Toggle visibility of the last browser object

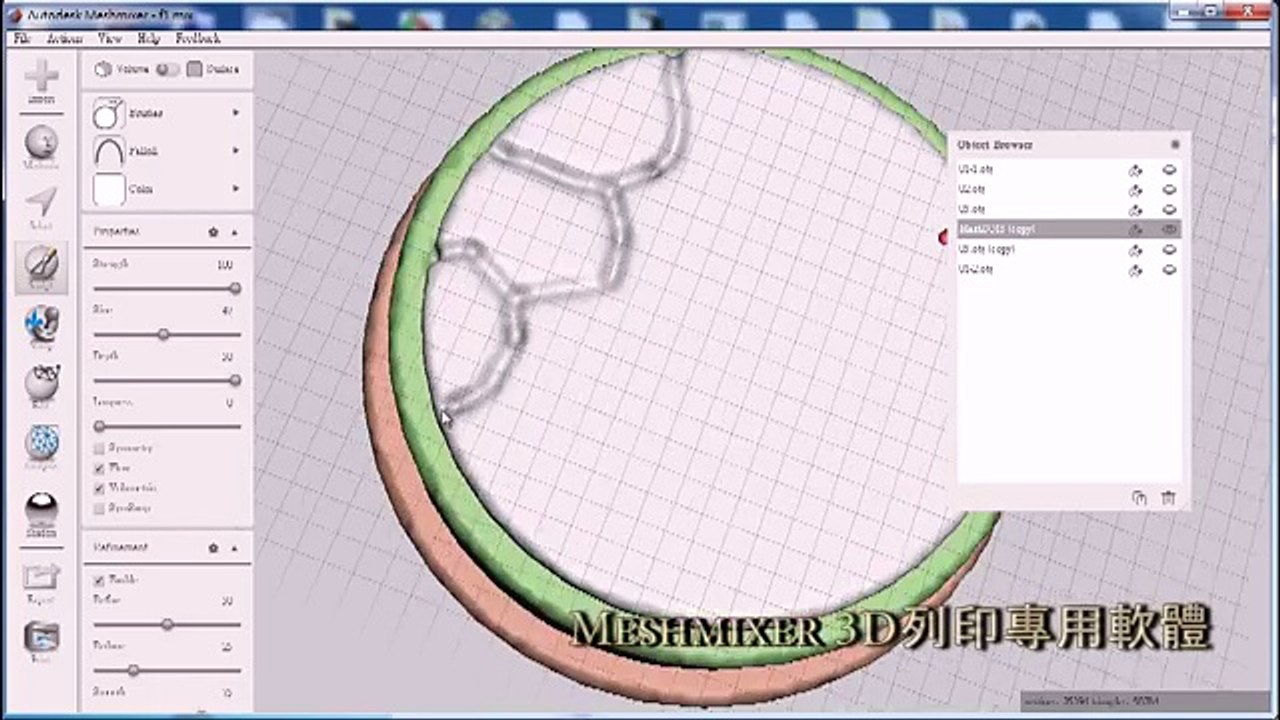point(1169,270)
